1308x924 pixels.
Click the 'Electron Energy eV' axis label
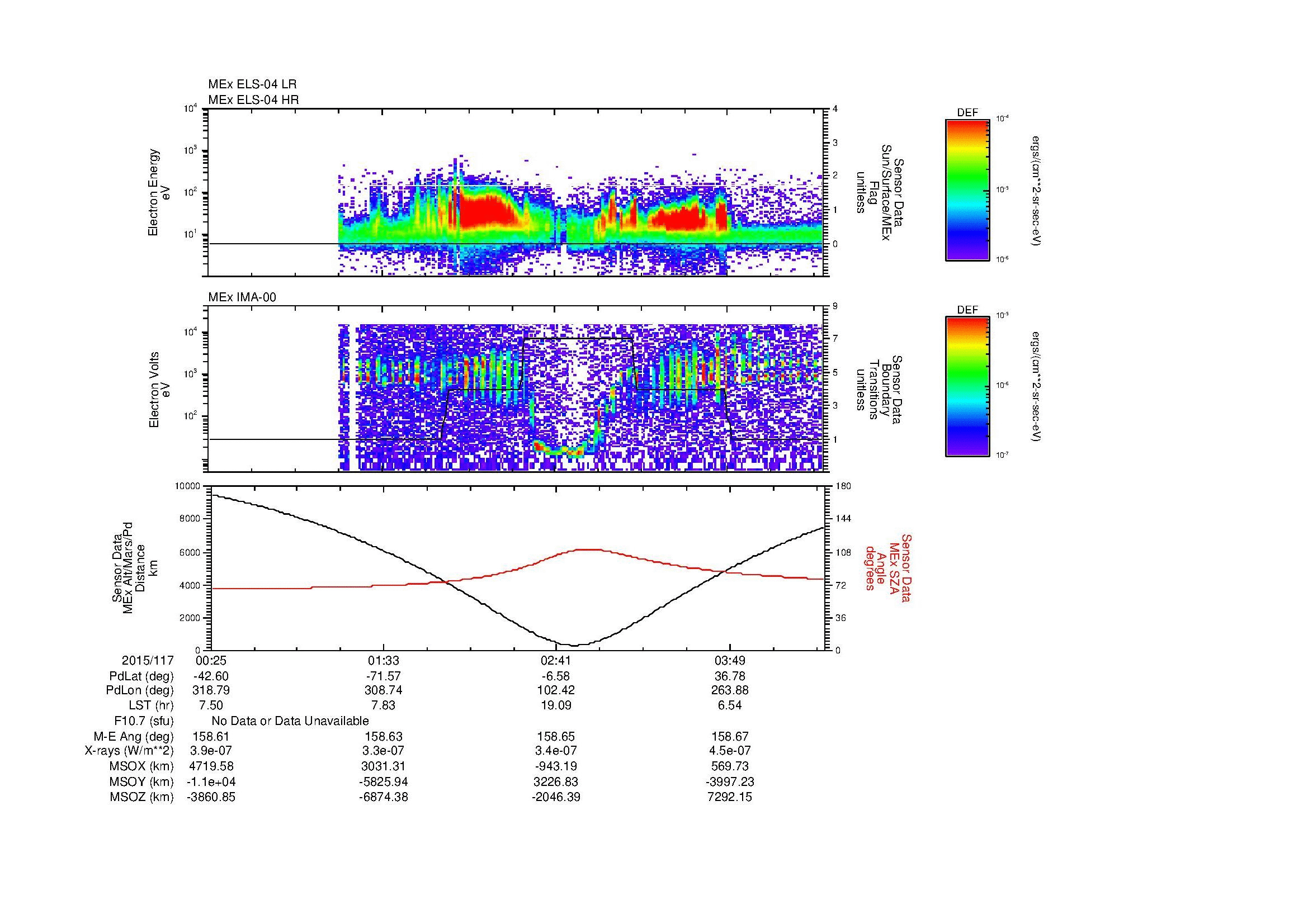(159, 192)
